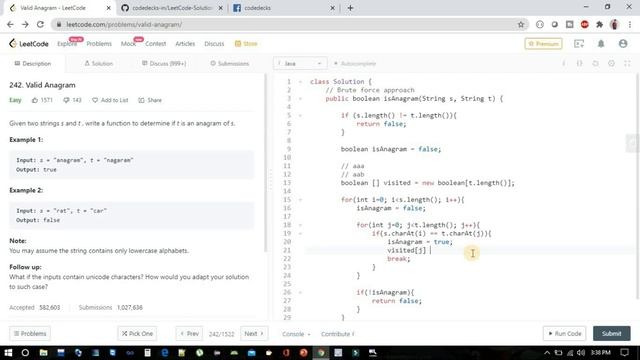The image size is (640, 360).
Task: Click the Add to List heart icon
Action: tap(95, 100)
